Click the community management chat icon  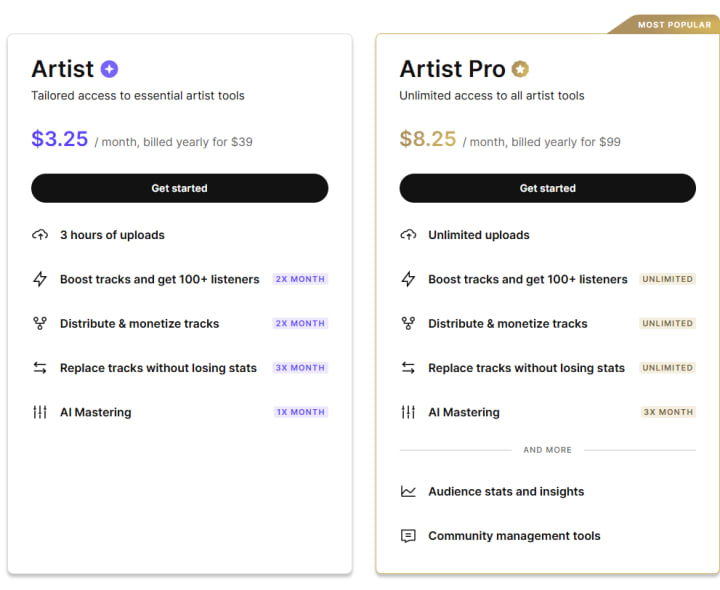pyautogui.click(x=408, y=536)
